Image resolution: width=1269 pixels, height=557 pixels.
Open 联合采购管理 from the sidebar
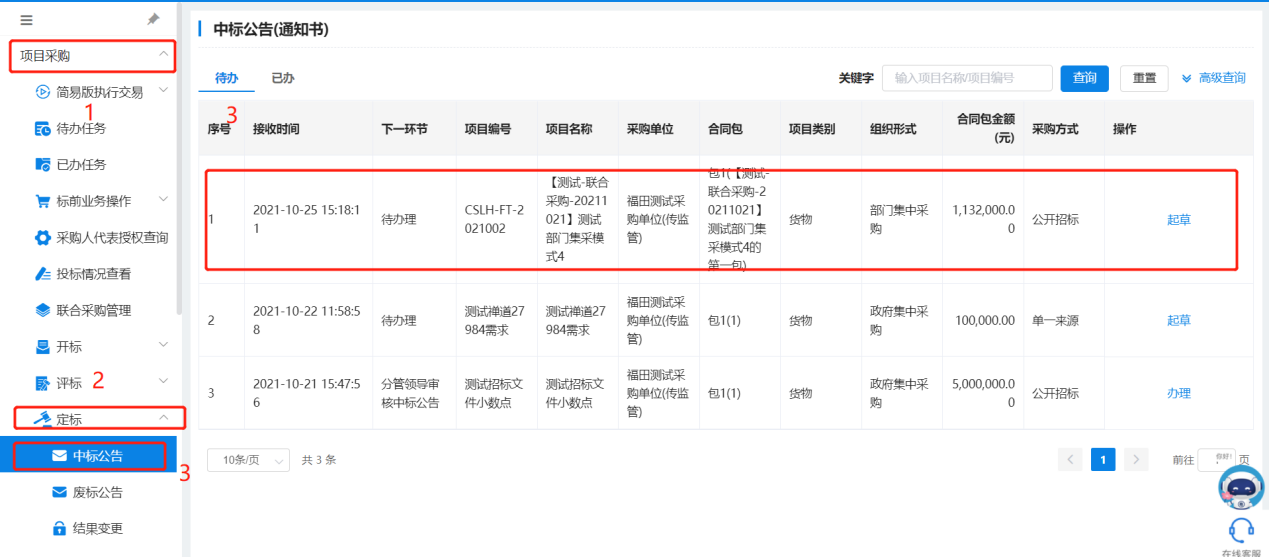(93, 310)
